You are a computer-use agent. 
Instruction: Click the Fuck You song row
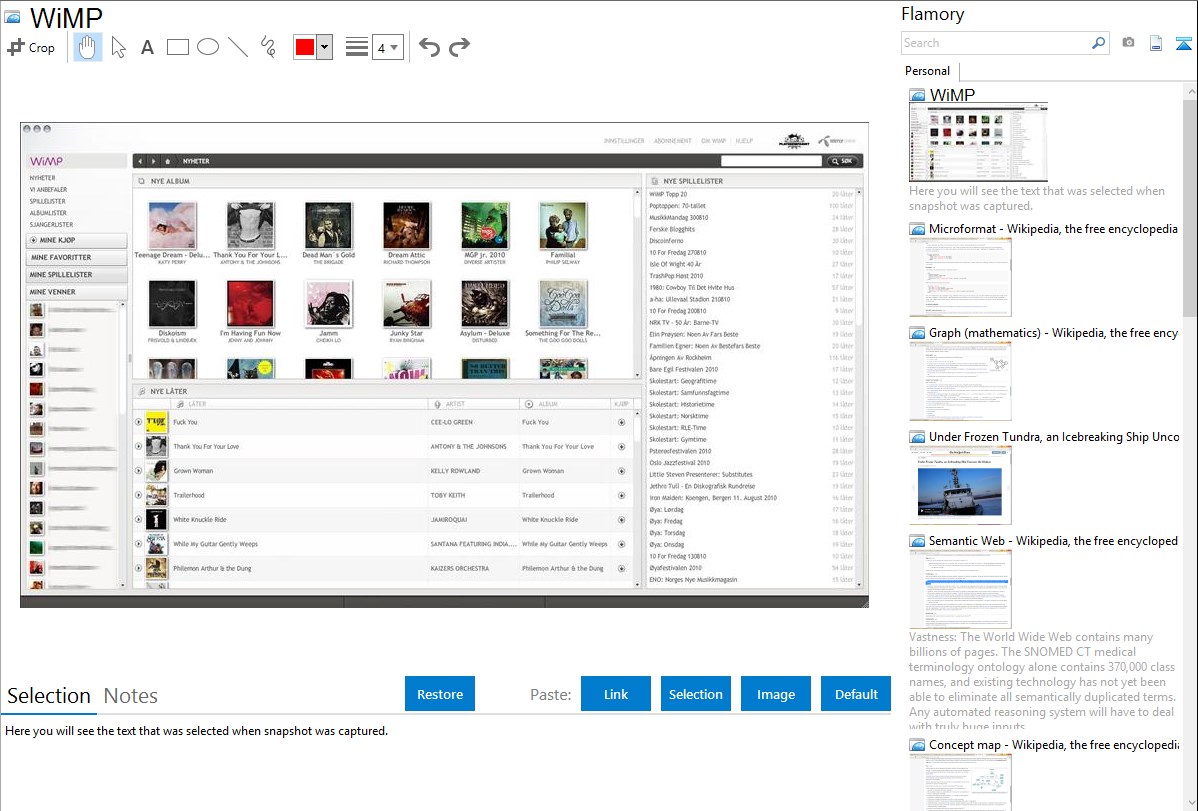coord(382,422)
